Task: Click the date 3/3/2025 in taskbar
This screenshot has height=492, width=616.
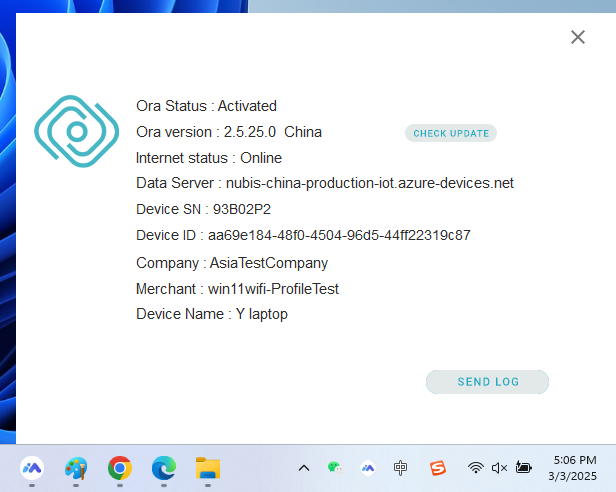Action: (x=572, y=476)
